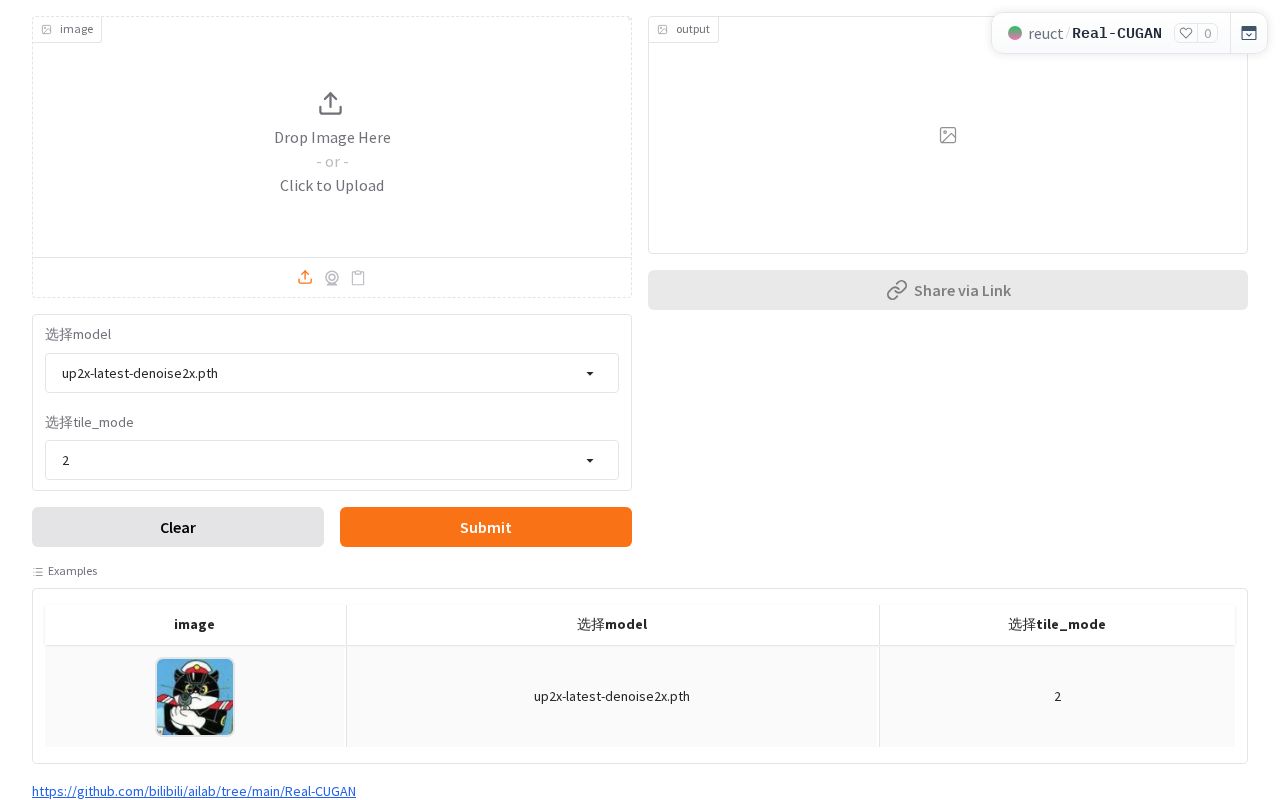
Task: Click the Click to Upload text
Action: tap(332, 185)
